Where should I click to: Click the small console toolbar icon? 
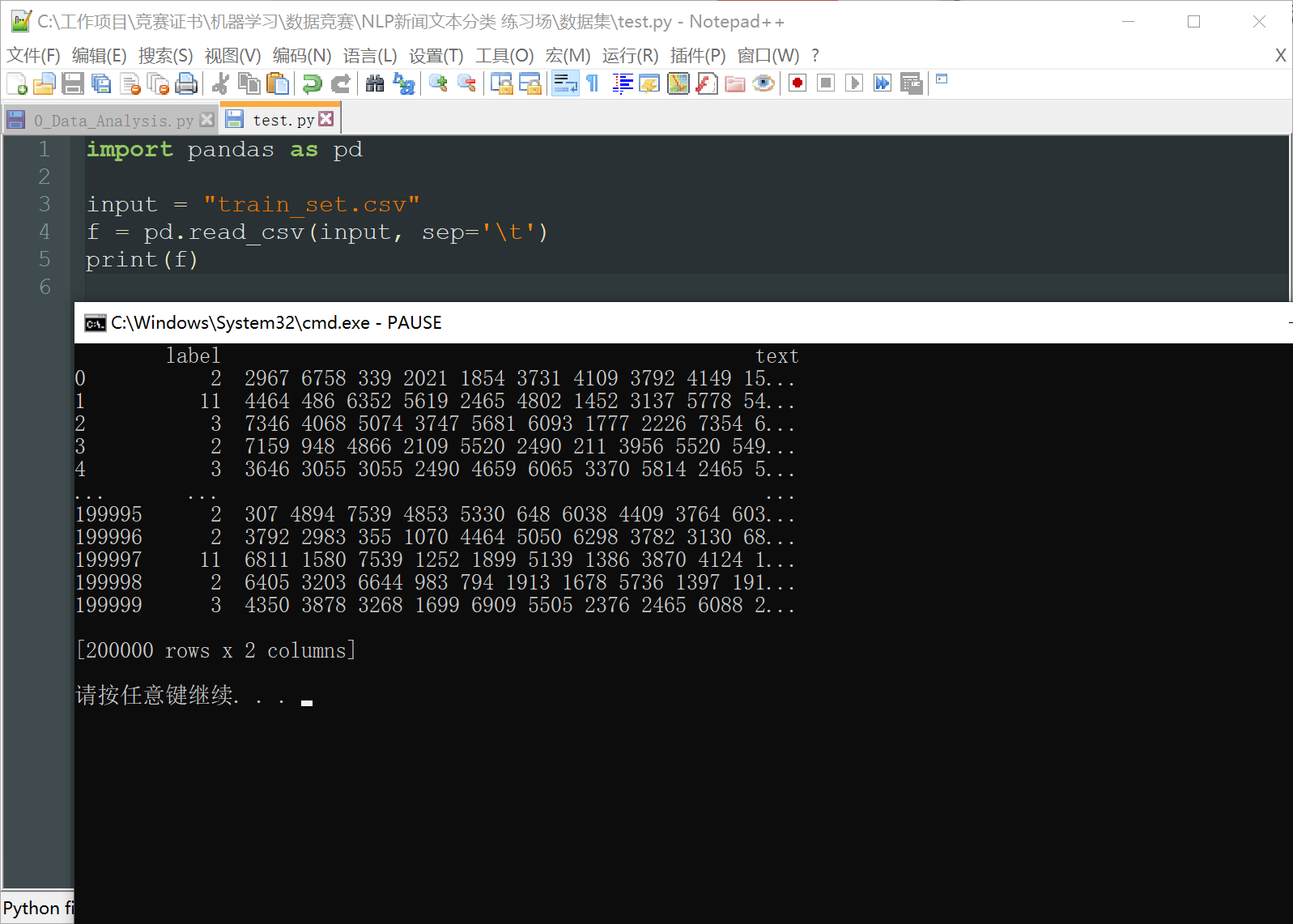(942, 79)
